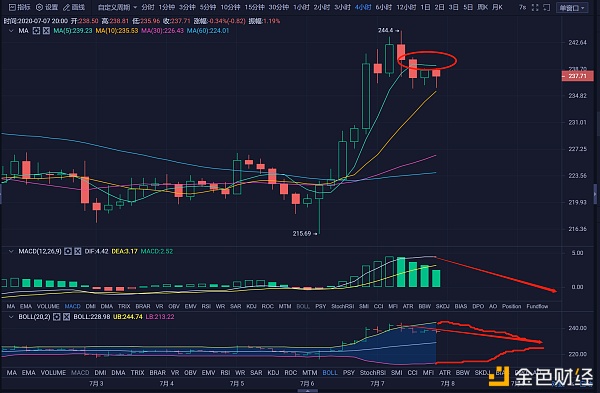
Task: Select the 12小时 timeframe
Action: coord(406,7)
